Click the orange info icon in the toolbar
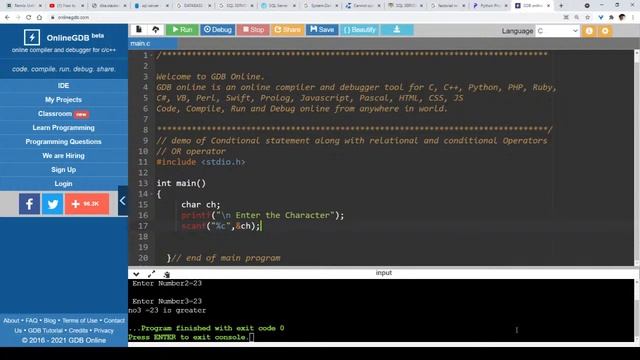 tap(589, 31)
